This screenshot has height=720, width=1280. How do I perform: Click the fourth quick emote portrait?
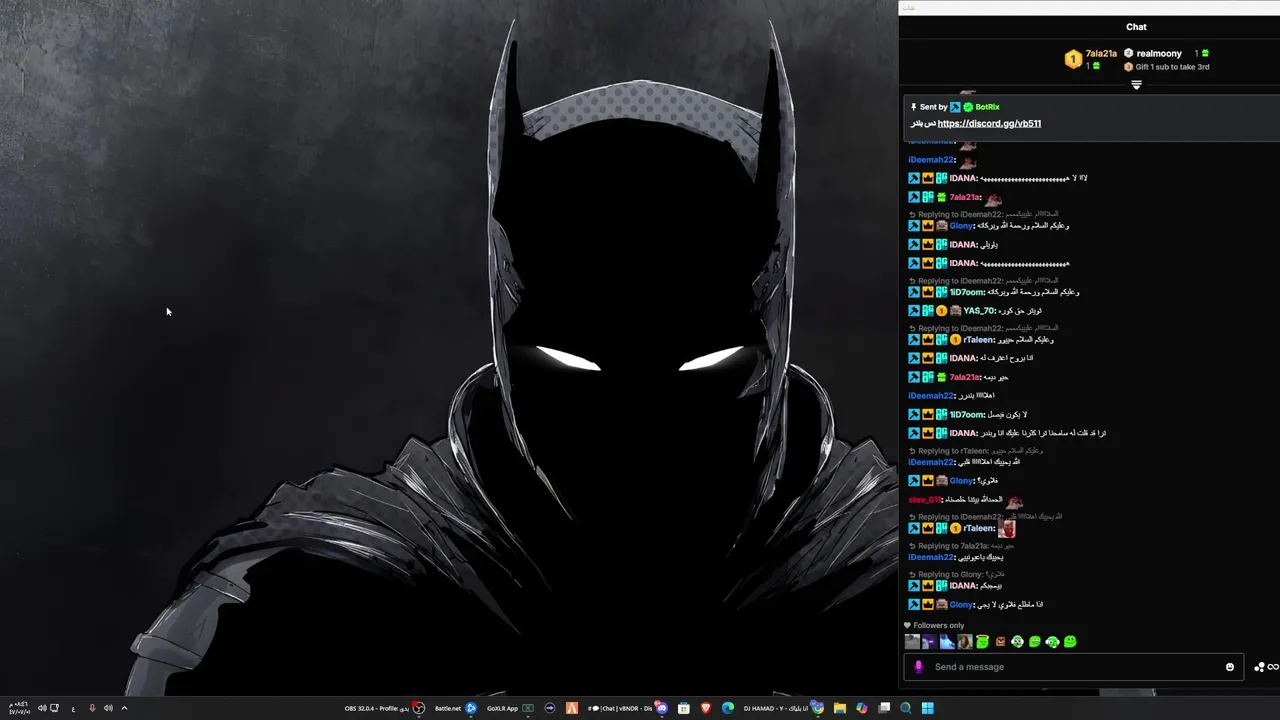point(965,642)
